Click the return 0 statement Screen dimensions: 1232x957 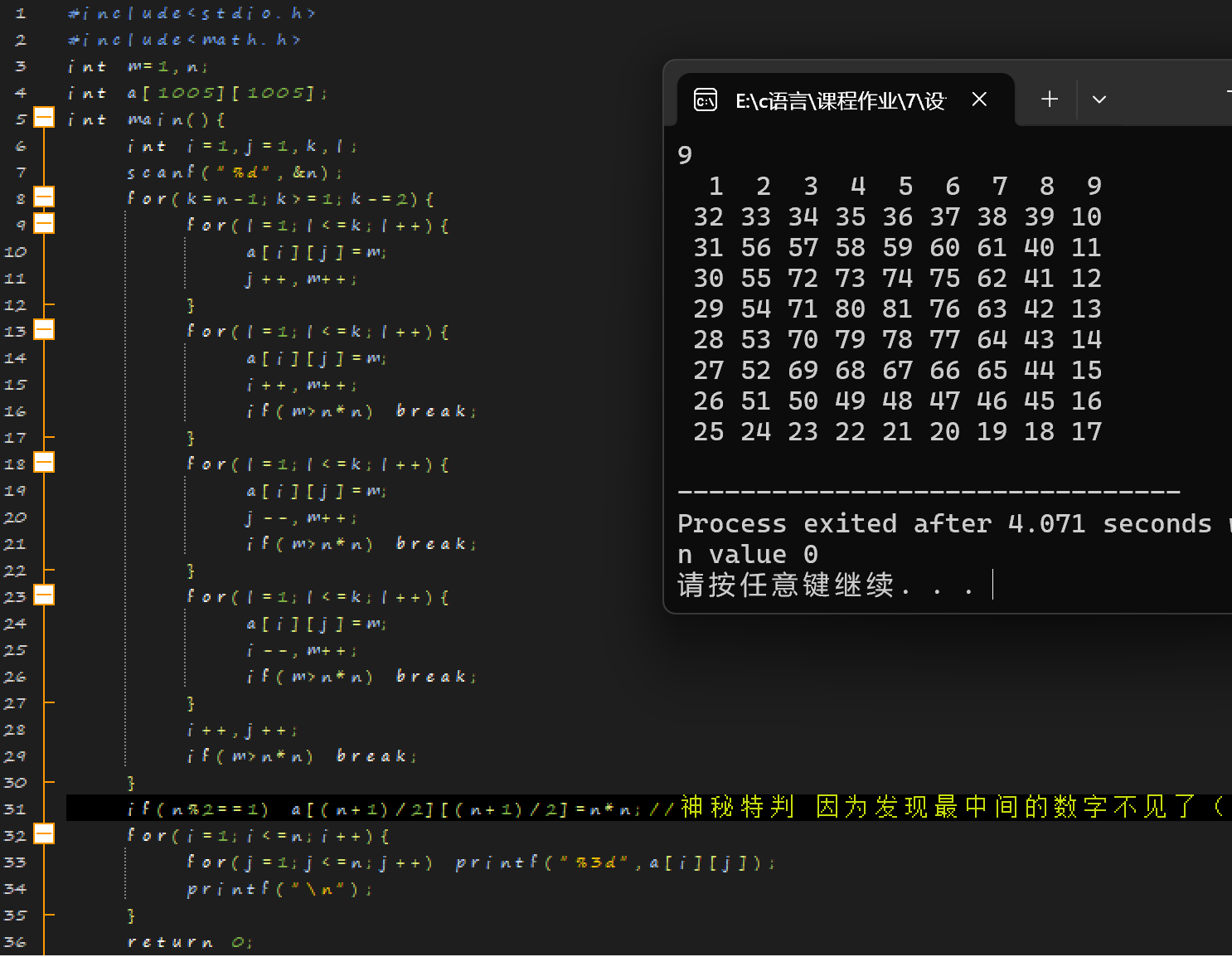point(190,942)
